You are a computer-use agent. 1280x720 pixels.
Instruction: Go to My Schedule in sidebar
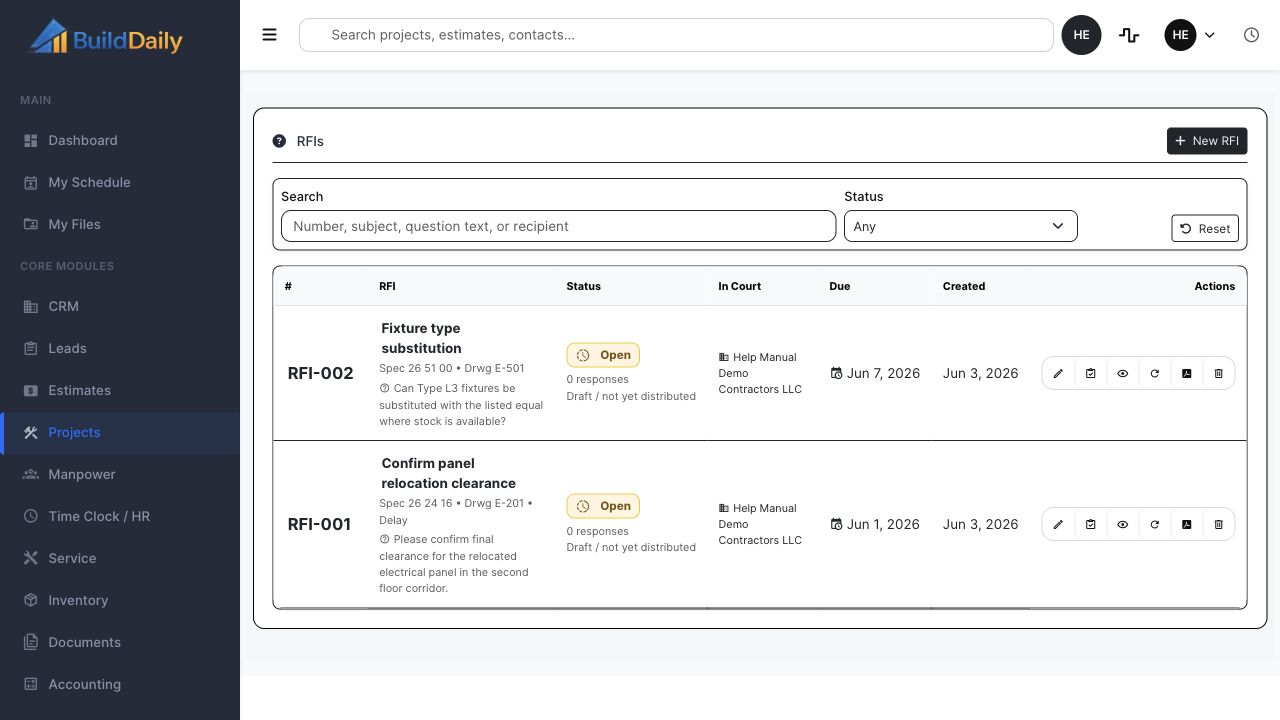[120, 182]
